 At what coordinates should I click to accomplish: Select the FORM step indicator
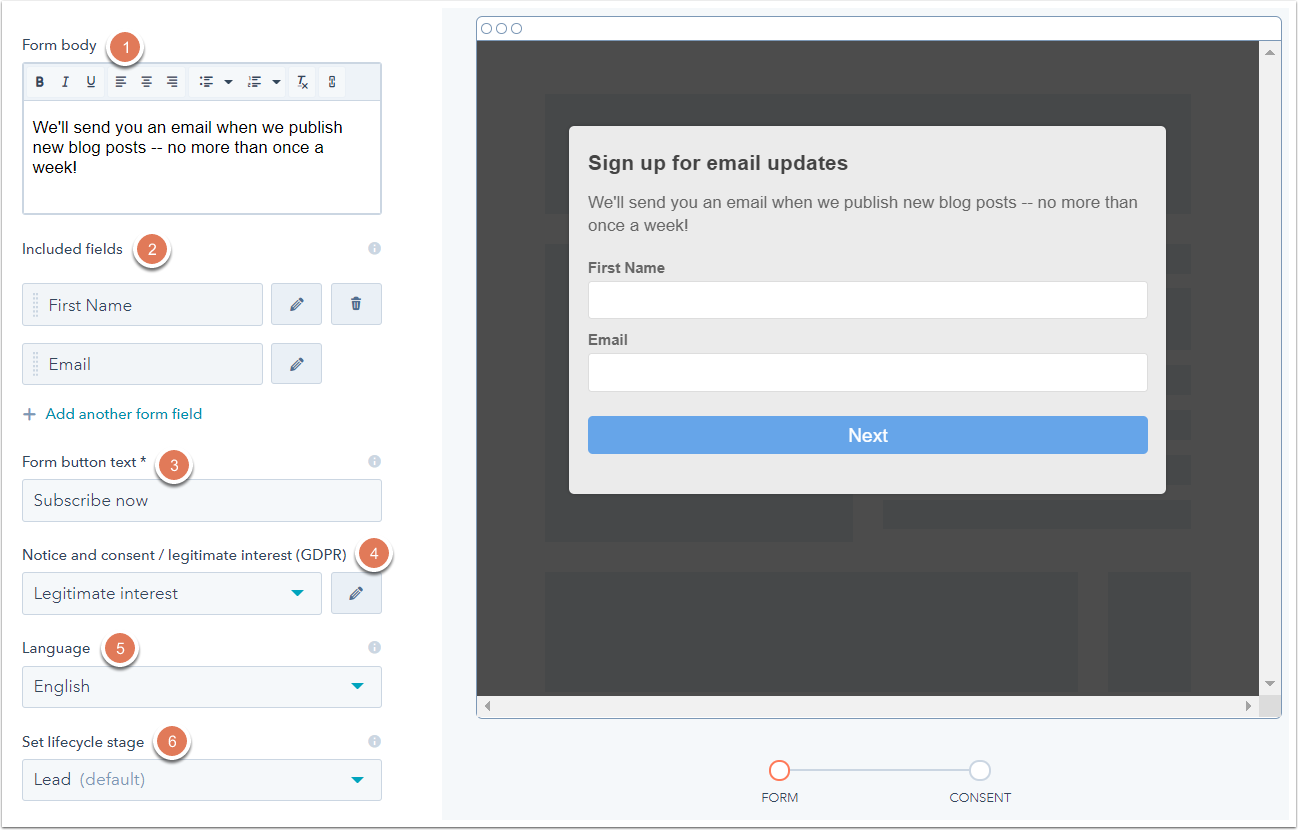click(x=780, y=771)
